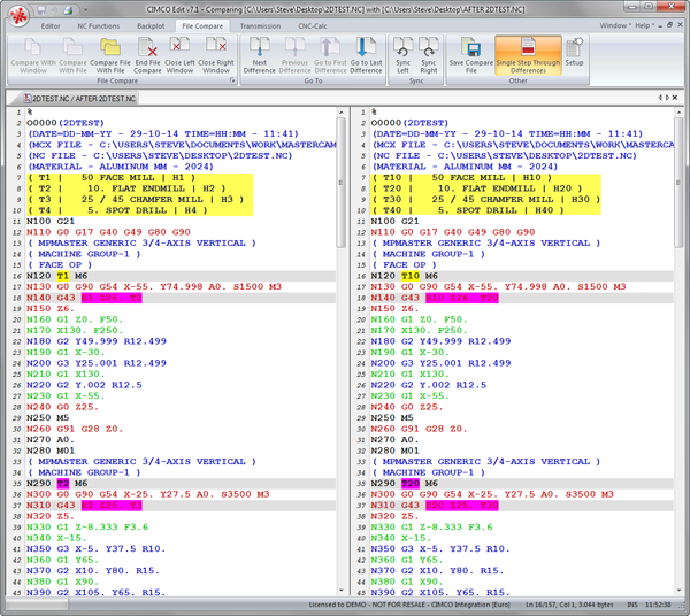Screen dimensions: 690x616
Task: Click the Compare File With File icon
Action: point(110,55)
